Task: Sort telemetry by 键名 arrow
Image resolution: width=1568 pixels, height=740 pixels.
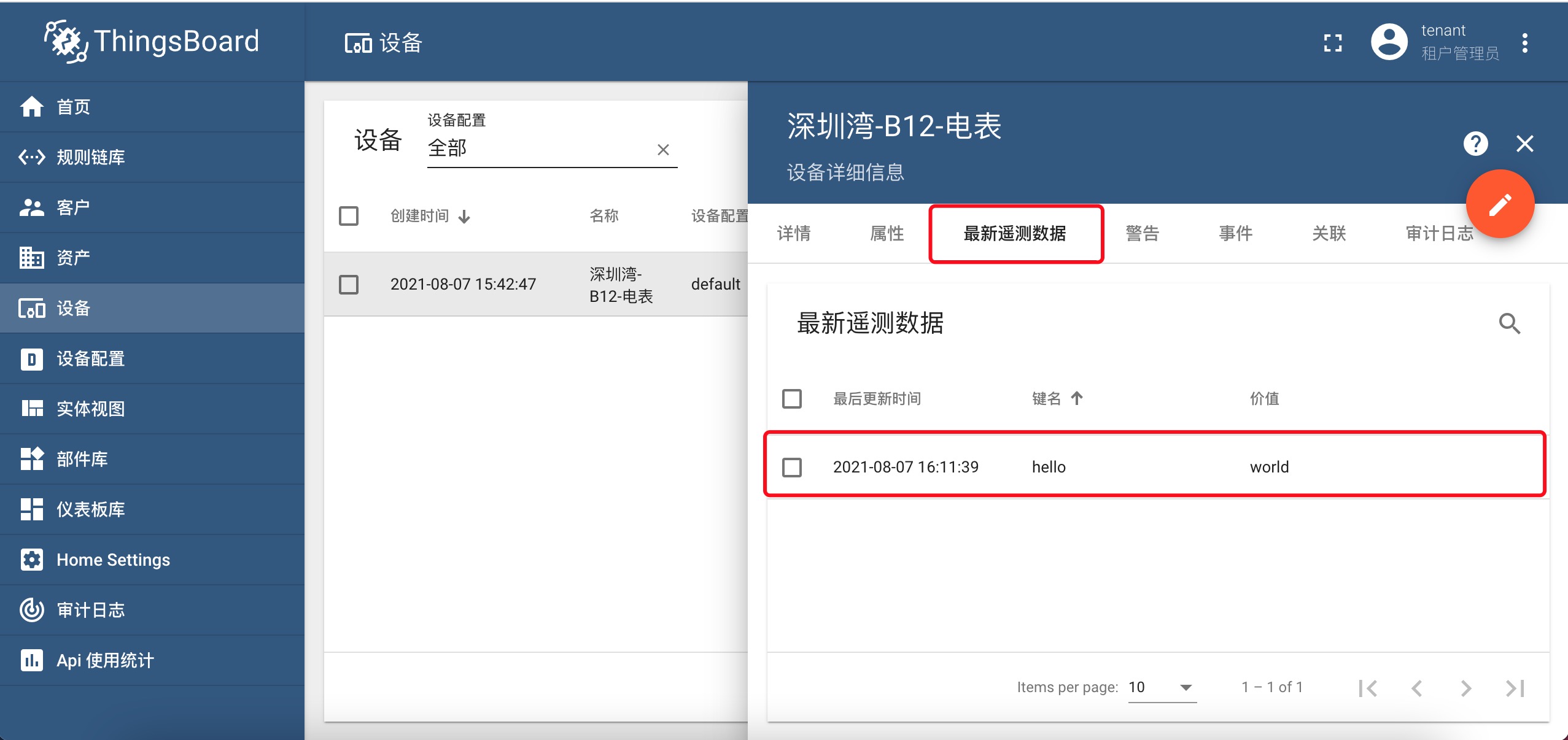Action: click(1077, 398)
